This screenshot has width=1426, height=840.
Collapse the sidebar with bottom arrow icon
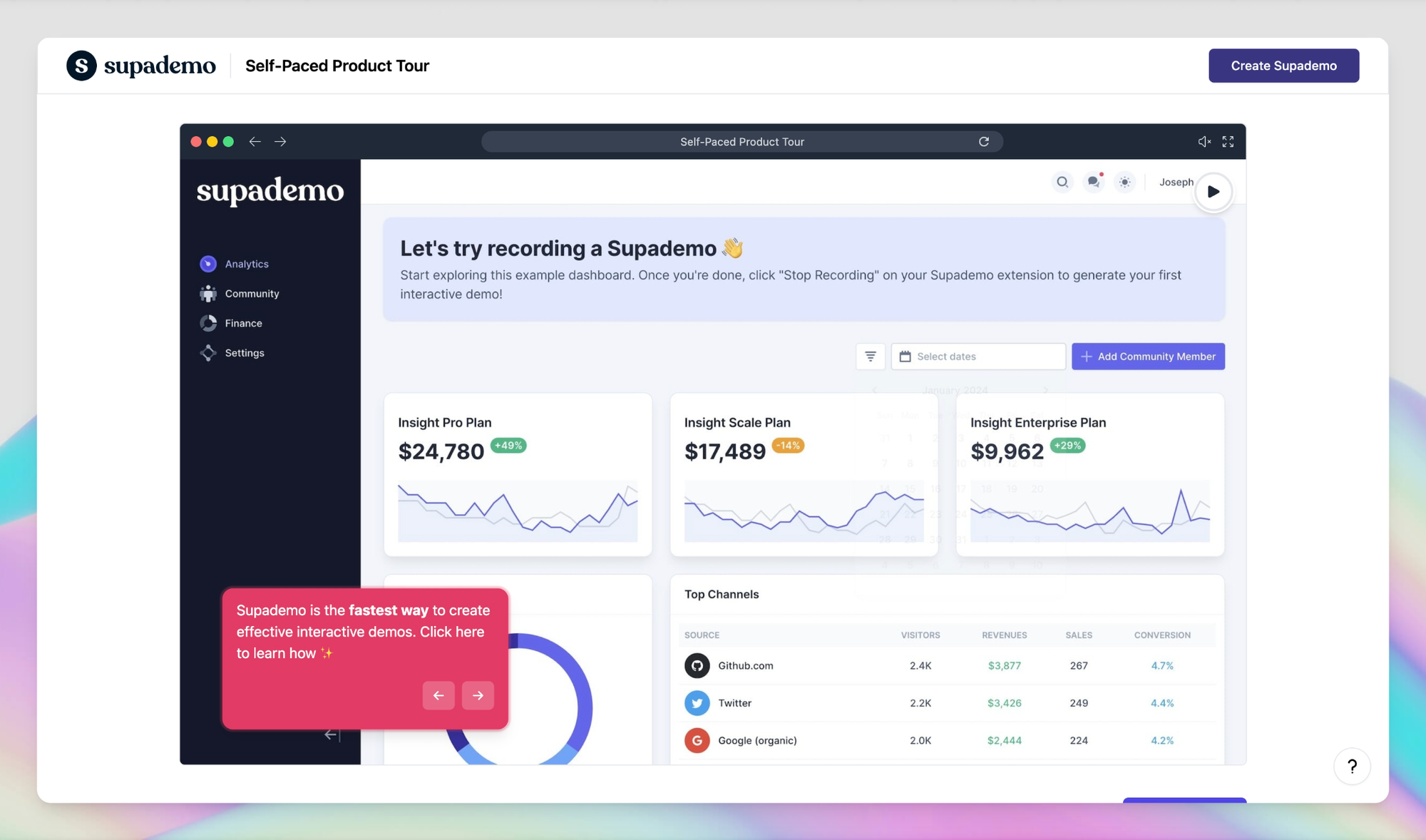click(332, 734)
